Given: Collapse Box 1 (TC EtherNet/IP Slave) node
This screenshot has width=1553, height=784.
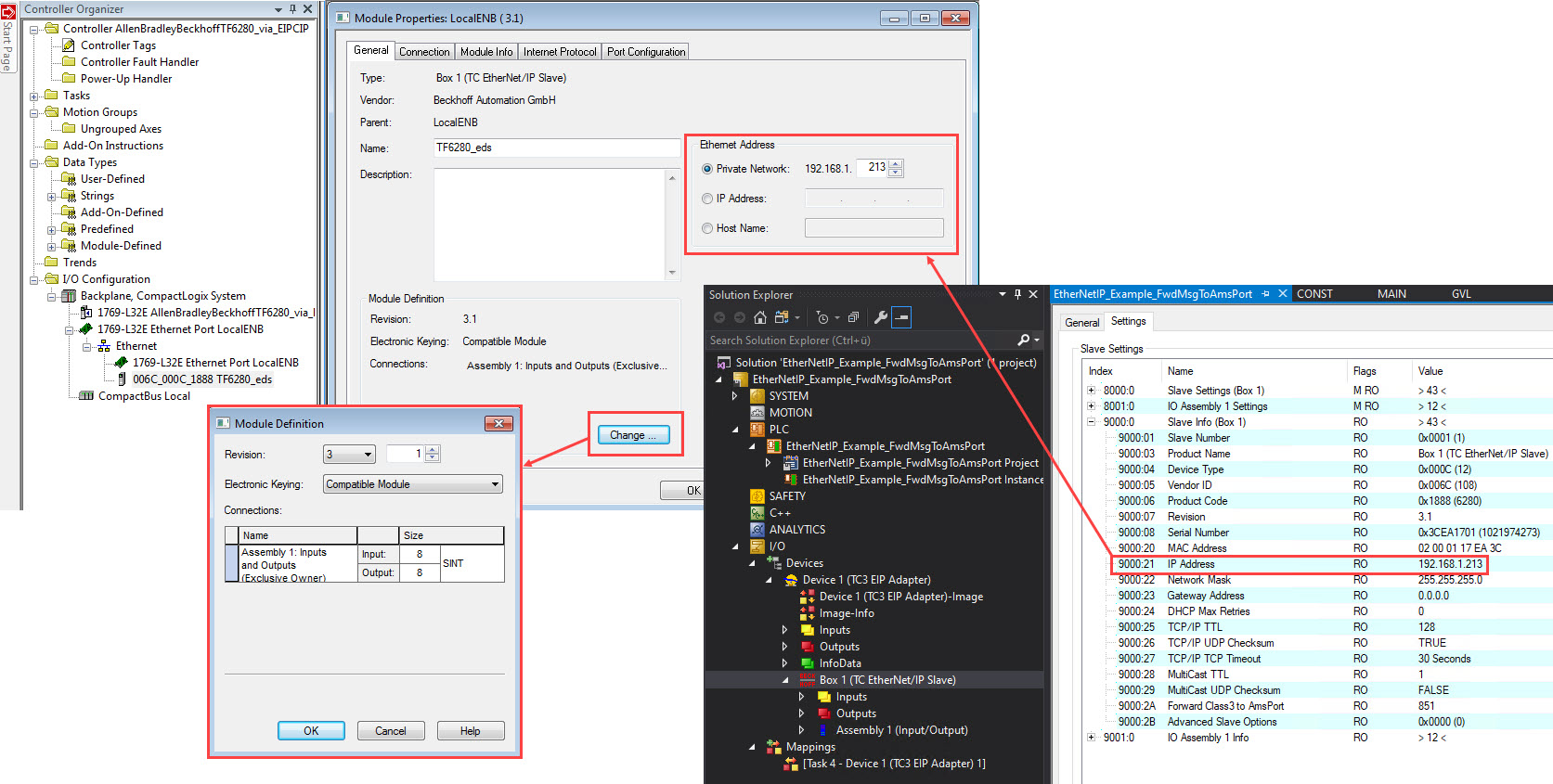Looking at the screenshot, I should (785, 680).
